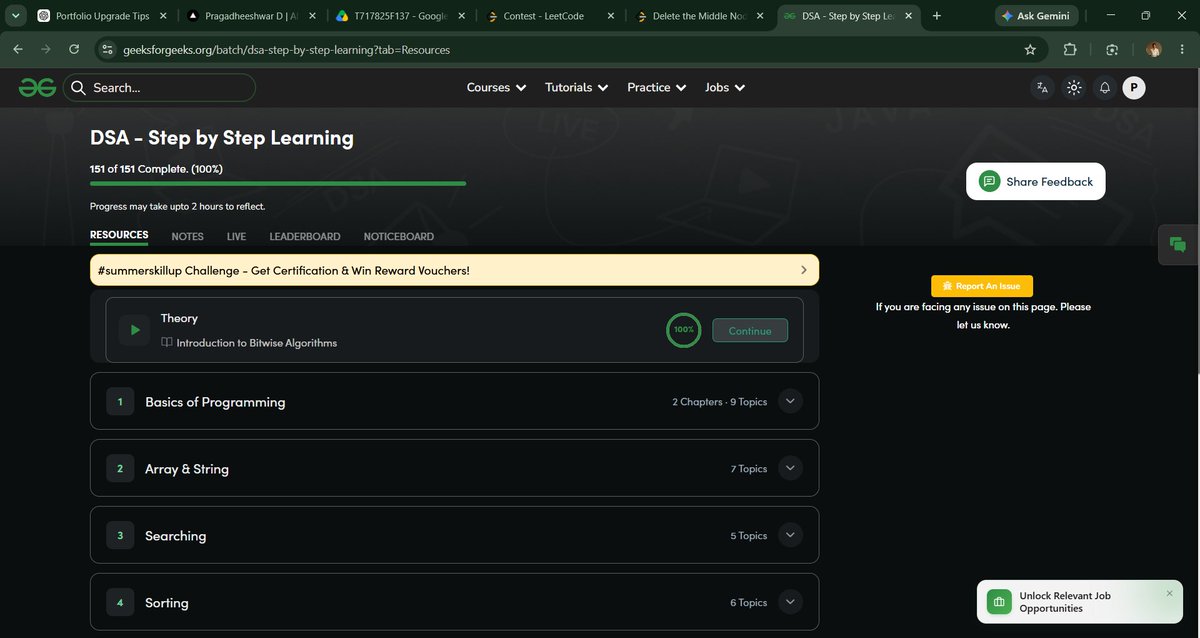Select the RESOURCES tab
Image resolution: width=1200 pixels, height=638 pixels.
pyautogui.click(x=119, y=236)
